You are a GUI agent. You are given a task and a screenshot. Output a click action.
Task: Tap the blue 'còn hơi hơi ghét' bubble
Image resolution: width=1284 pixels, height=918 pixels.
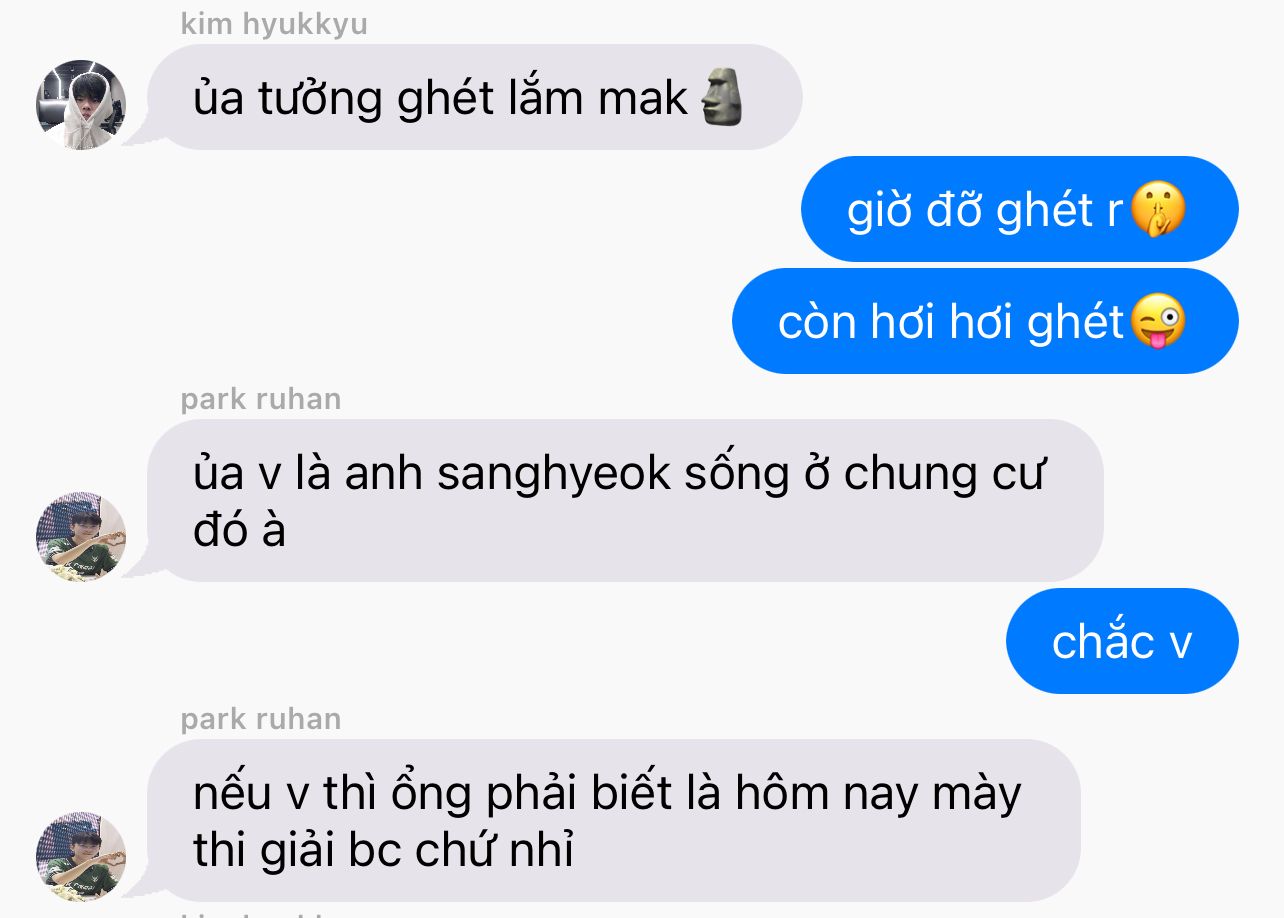pos(985,321)
